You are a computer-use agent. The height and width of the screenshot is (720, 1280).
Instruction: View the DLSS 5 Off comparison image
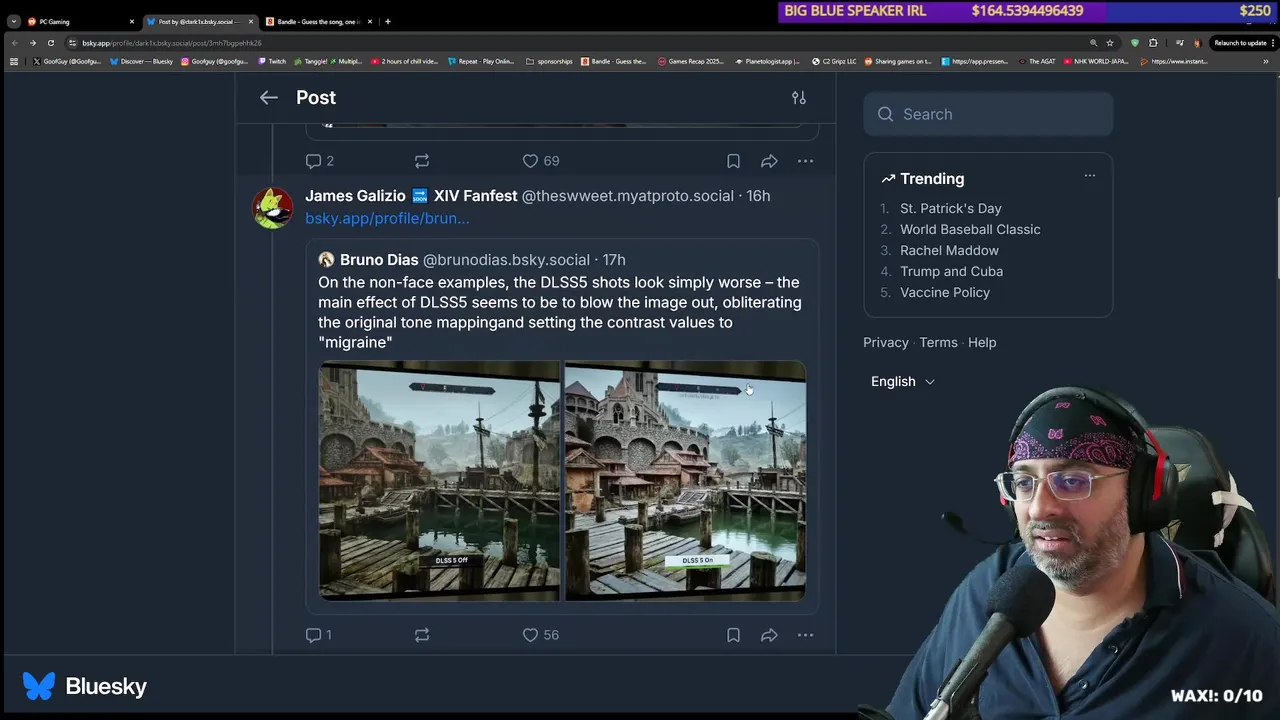(x=439, y=481)
